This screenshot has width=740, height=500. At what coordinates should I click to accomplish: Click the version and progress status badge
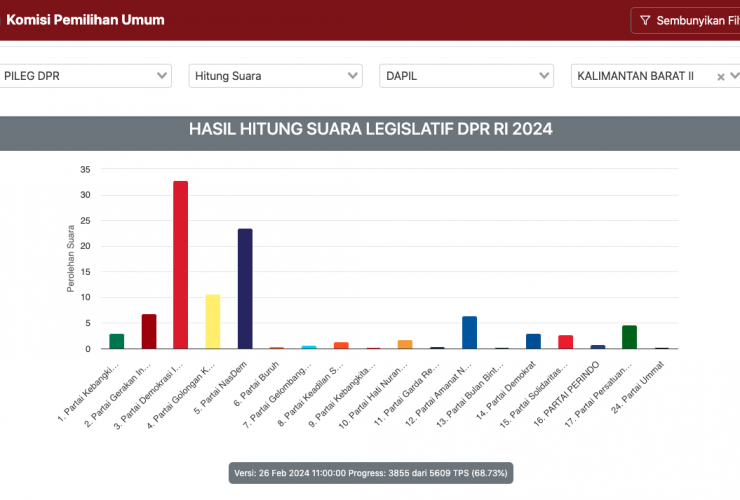[370, 472]
